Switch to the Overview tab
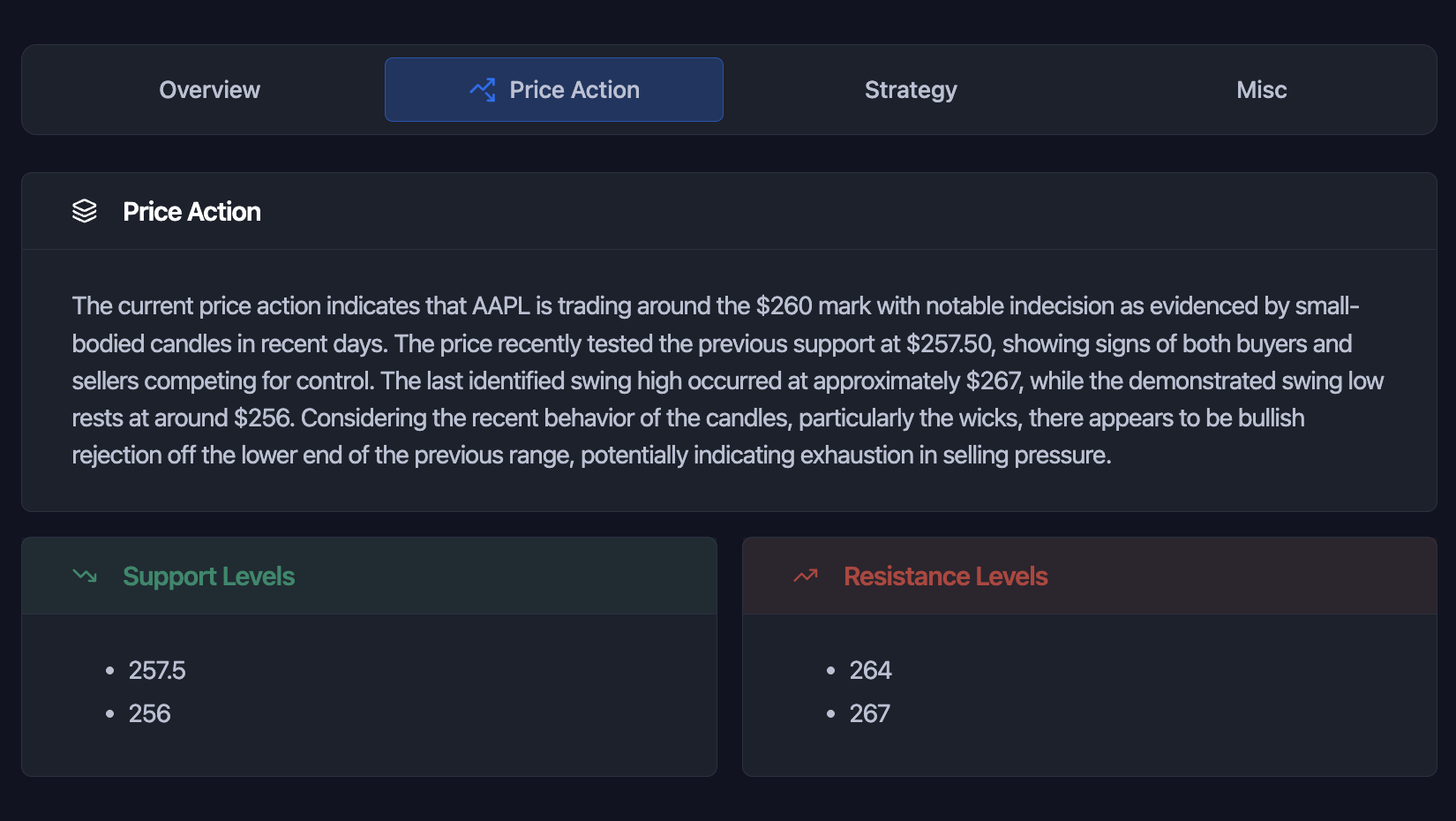This screenshot has width=1456, height=821. [209, 90]
